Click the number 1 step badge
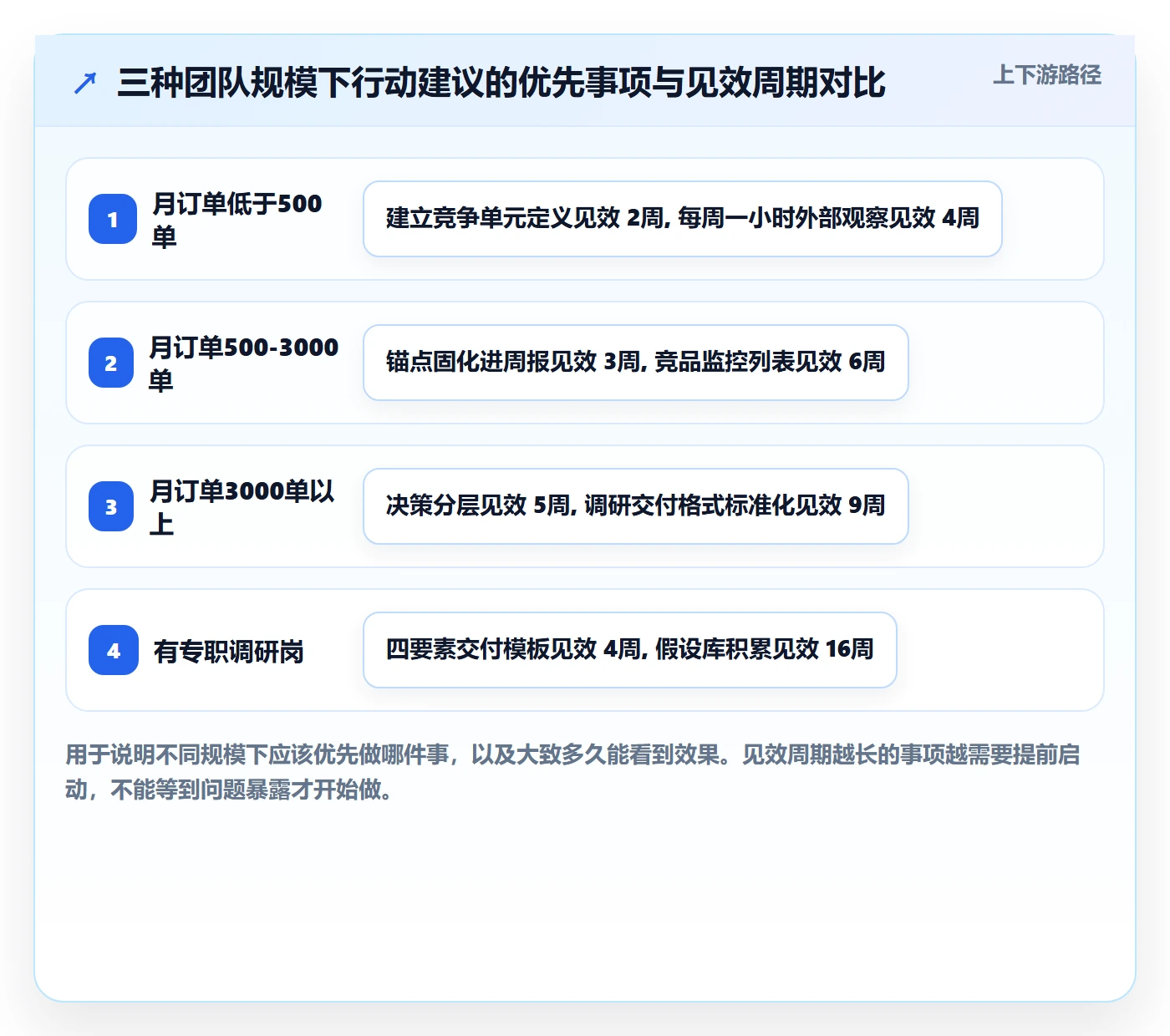Screen dimensions: 1170x1036 tap(113, 219)
